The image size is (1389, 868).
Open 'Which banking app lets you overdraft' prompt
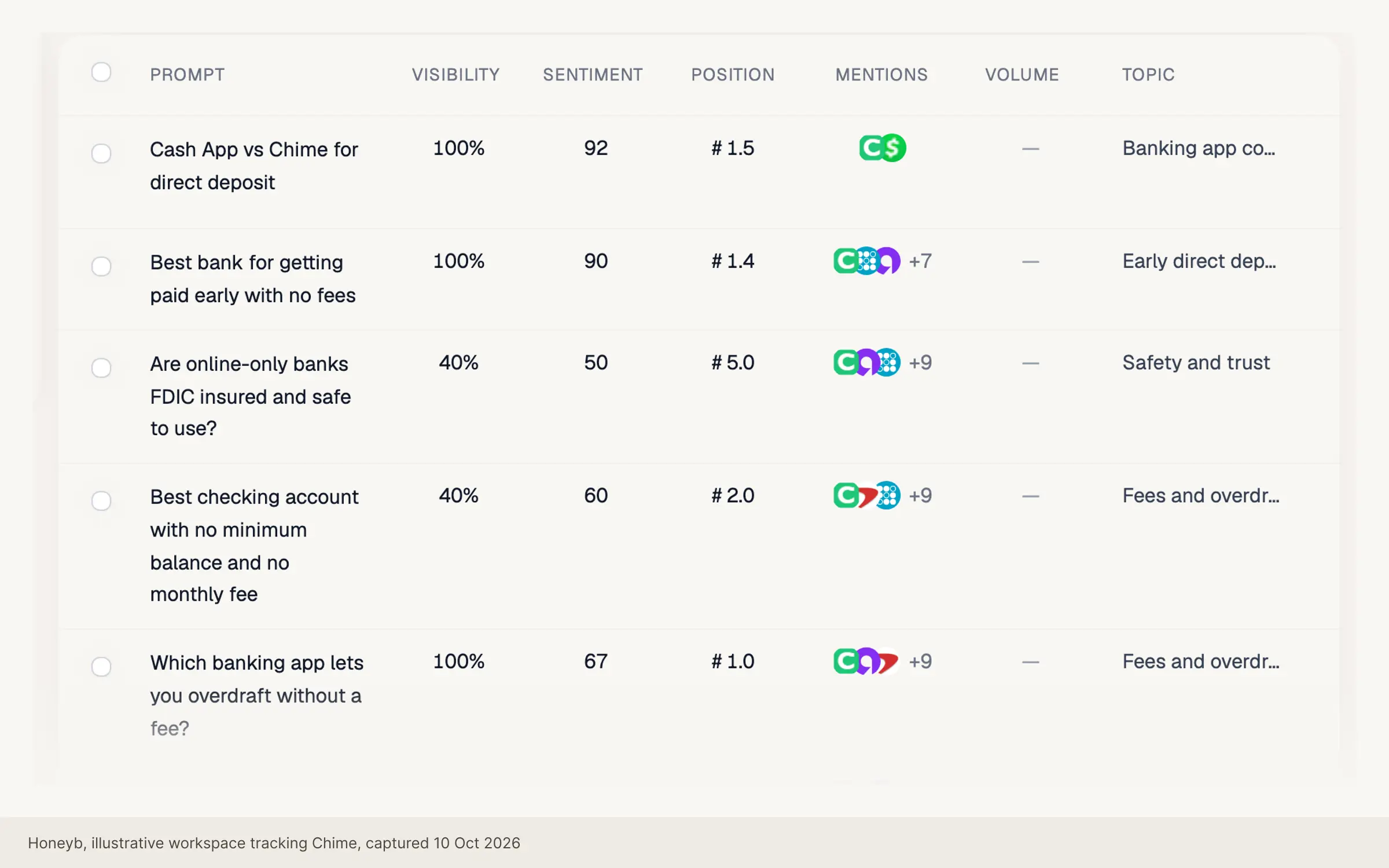tap(256, 696)
